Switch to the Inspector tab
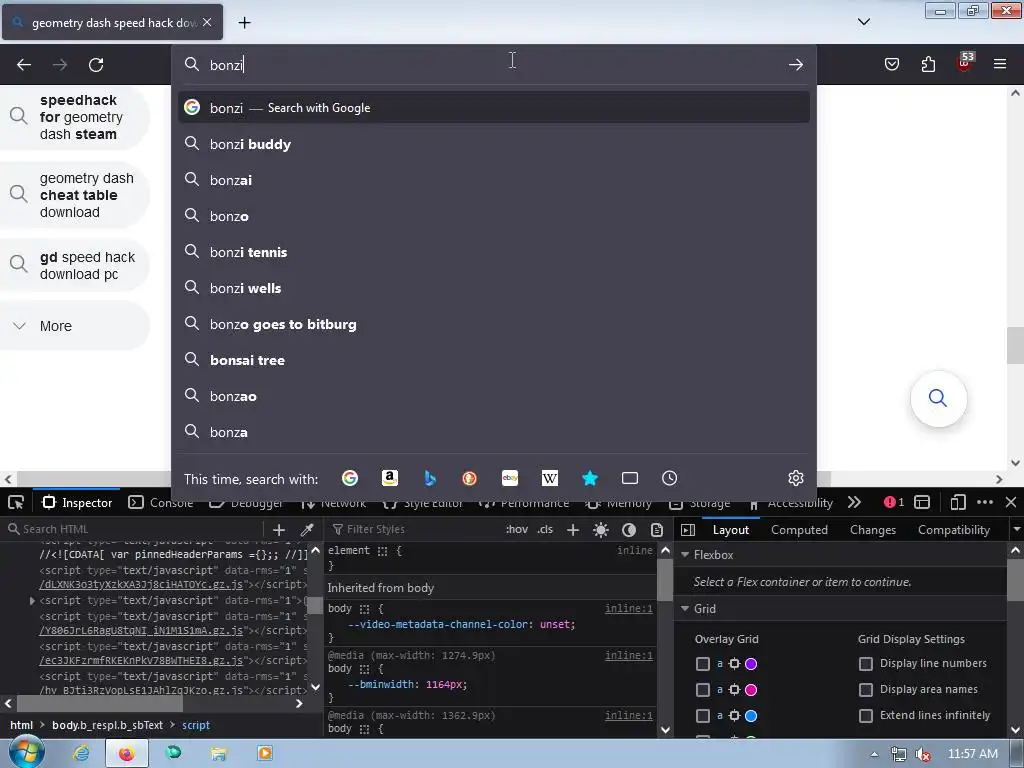This screenshot has height=768, width=1024. (x=78, y=502)
